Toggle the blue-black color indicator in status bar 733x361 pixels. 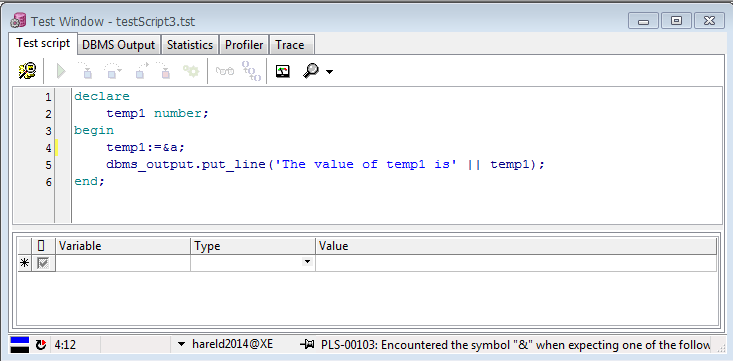(20, 345)
